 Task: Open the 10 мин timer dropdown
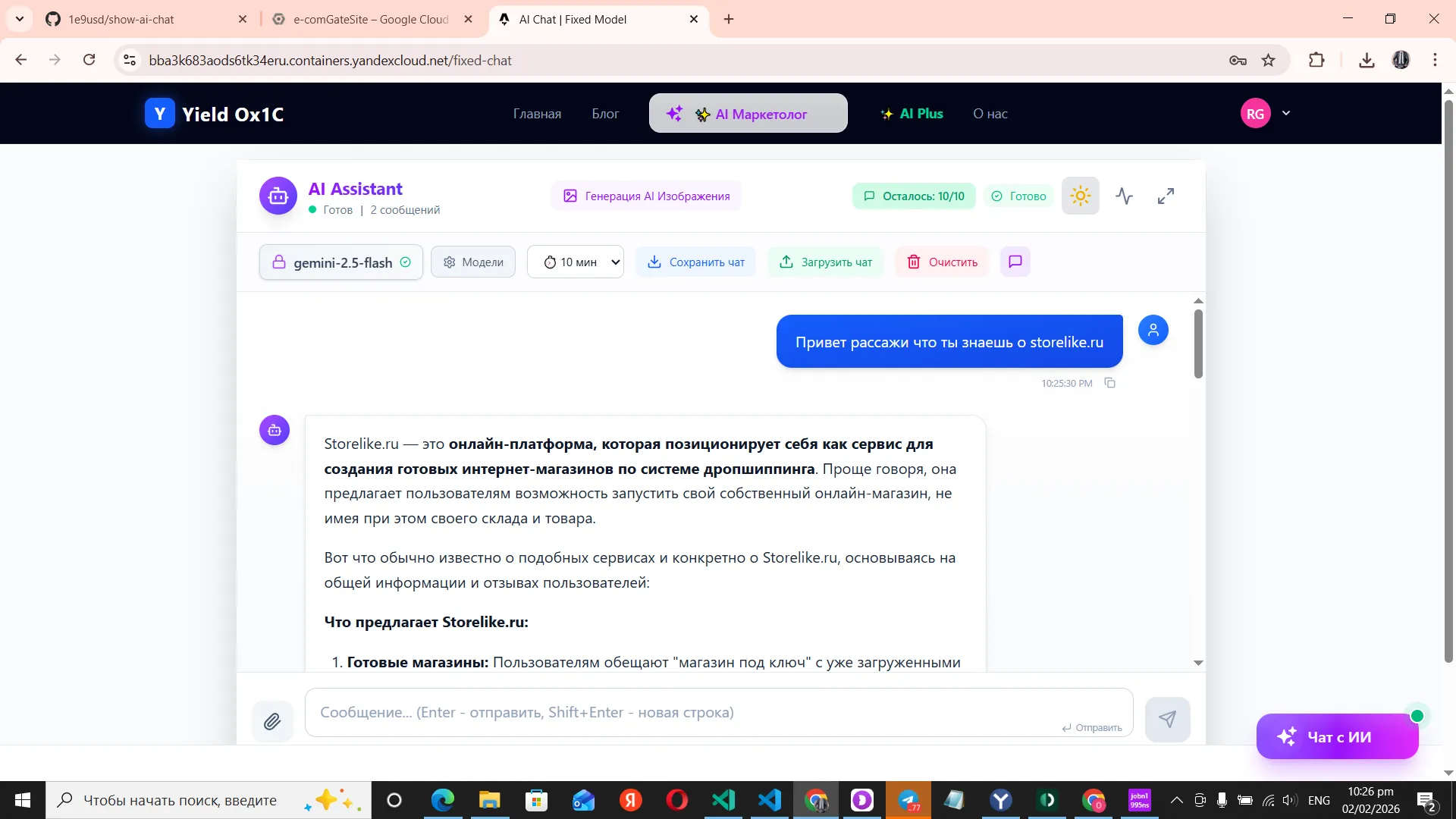[575, 262]
